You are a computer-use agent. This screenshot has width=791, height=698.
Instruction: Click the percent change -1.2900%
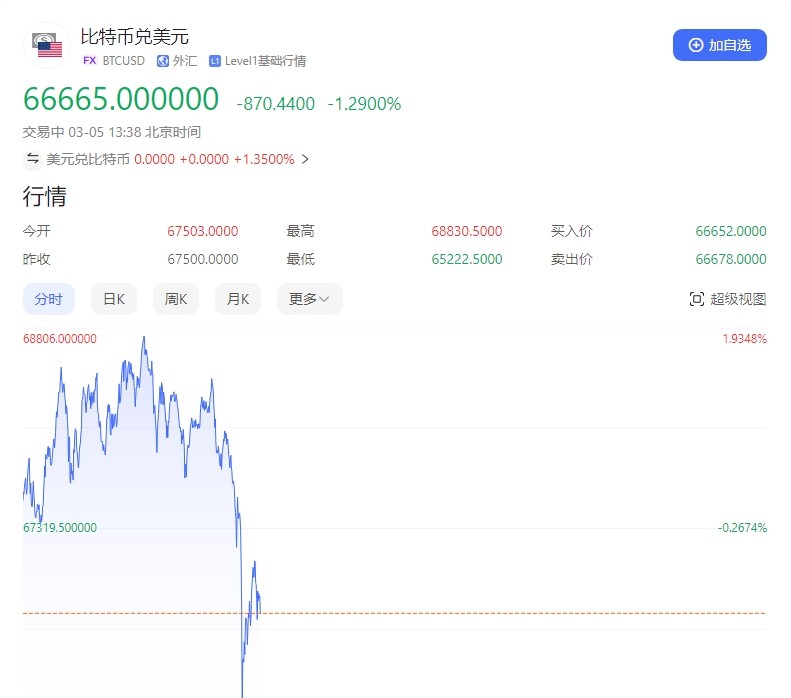pos(364,104)
